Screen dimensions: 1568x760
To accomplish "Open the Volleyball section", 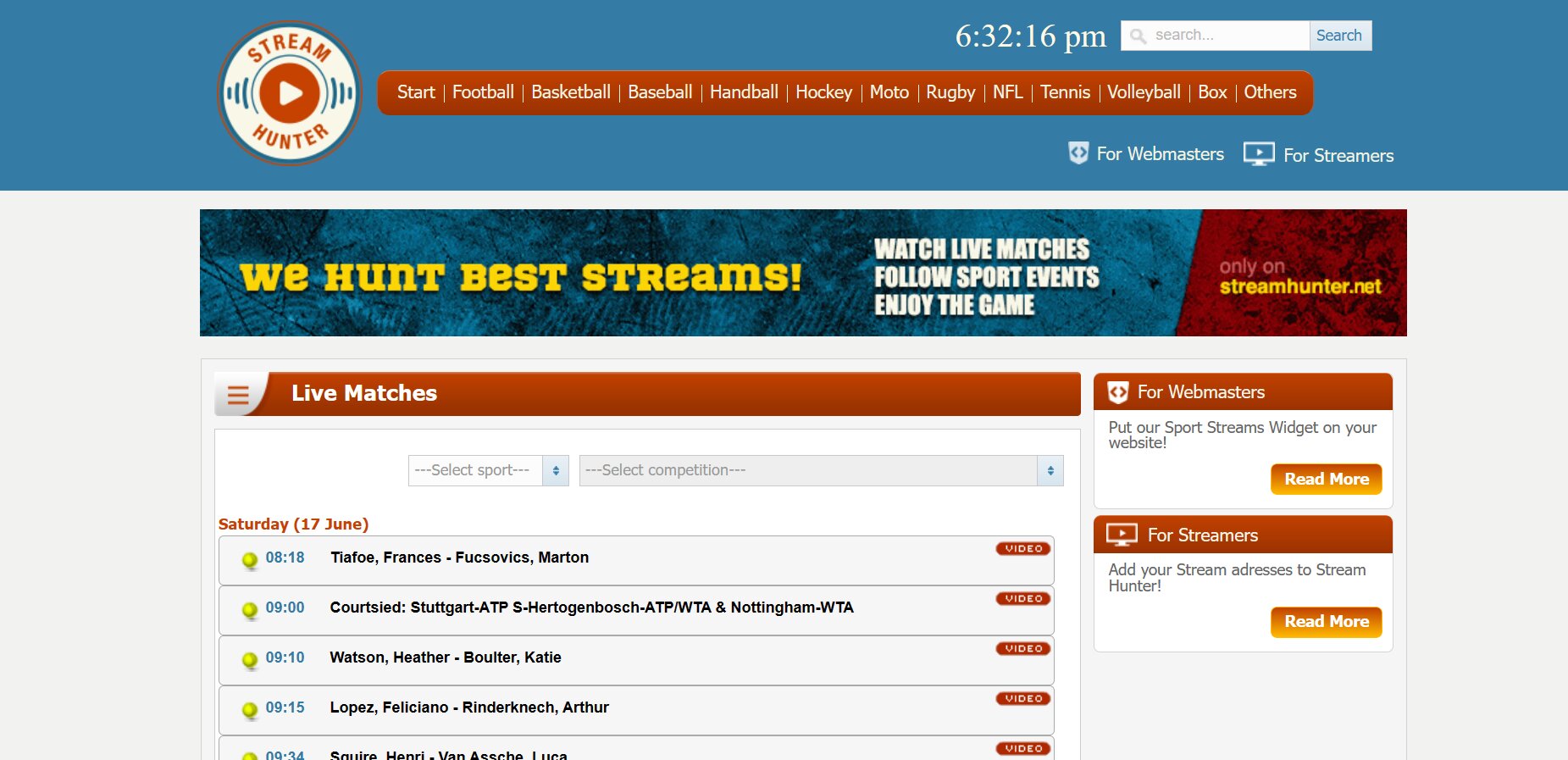I will [x=1144, y=92].
